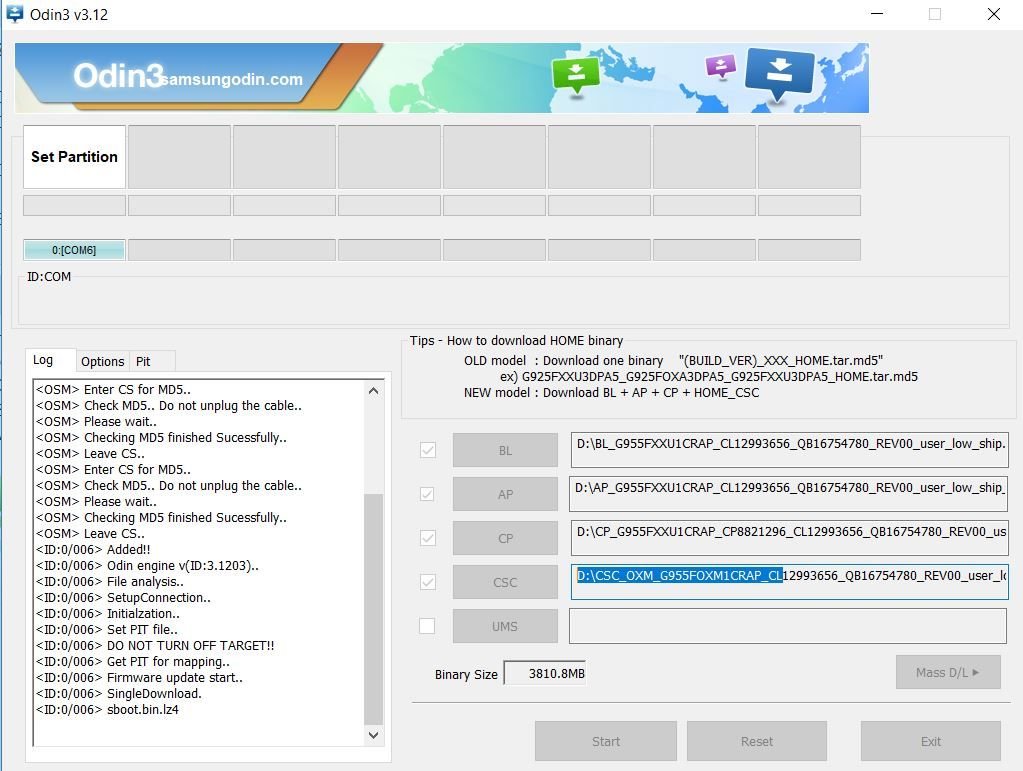Image resolution: width=1023 pixels, height=771 pixels.
Task: Click the Binary Size value field
Action: point(545,673)
